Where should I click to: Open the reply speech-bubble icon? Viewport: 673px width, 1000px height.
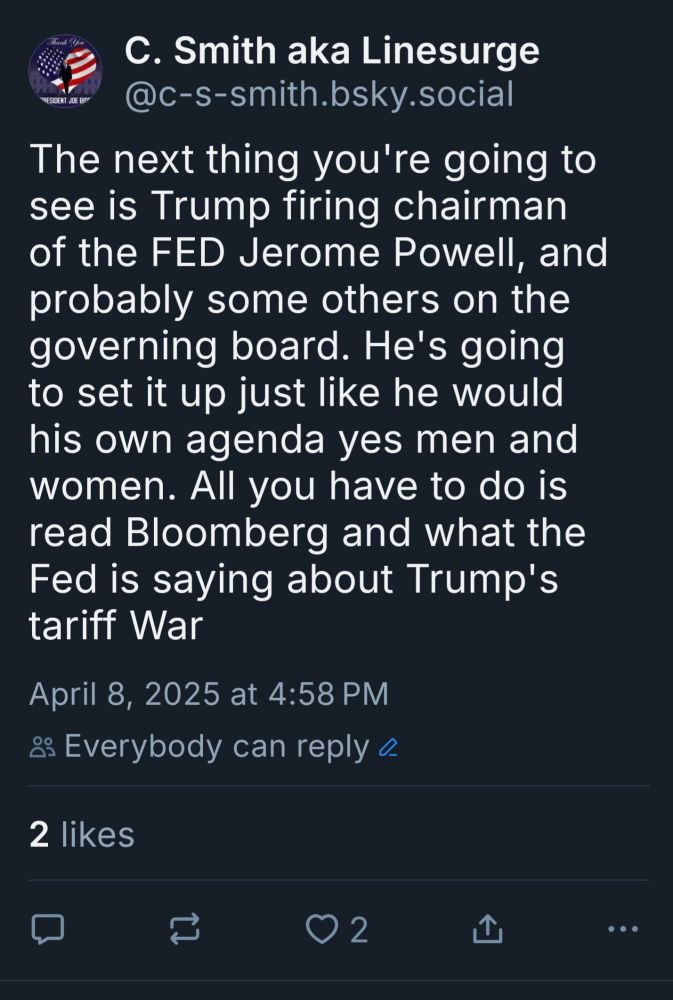48,929
